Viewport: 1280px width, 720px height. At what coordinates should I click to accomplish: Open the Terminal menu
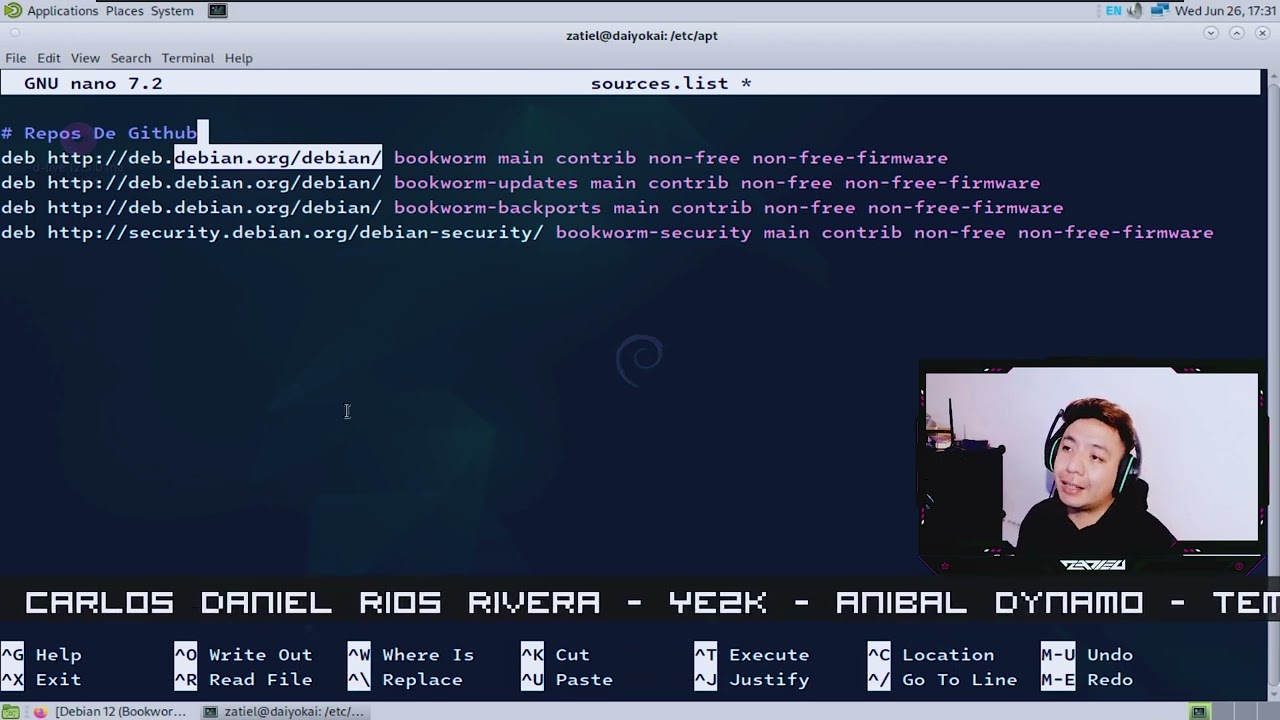[188, 58]
